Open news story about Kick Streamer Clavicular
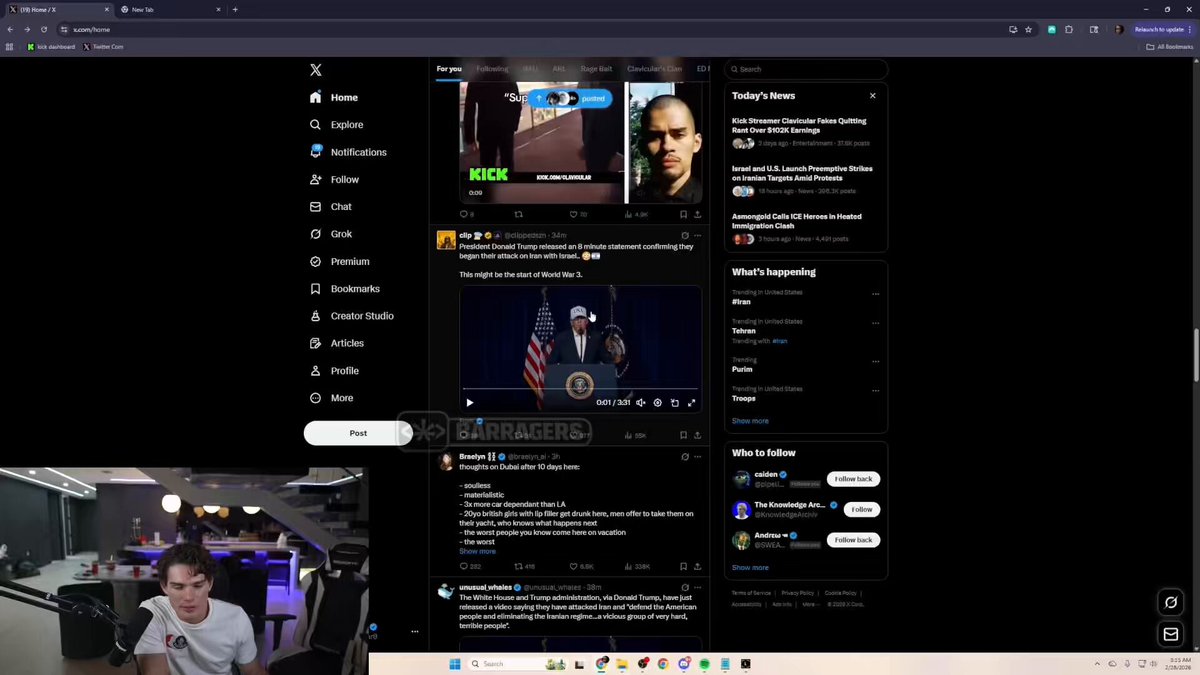 pos(799,126)
